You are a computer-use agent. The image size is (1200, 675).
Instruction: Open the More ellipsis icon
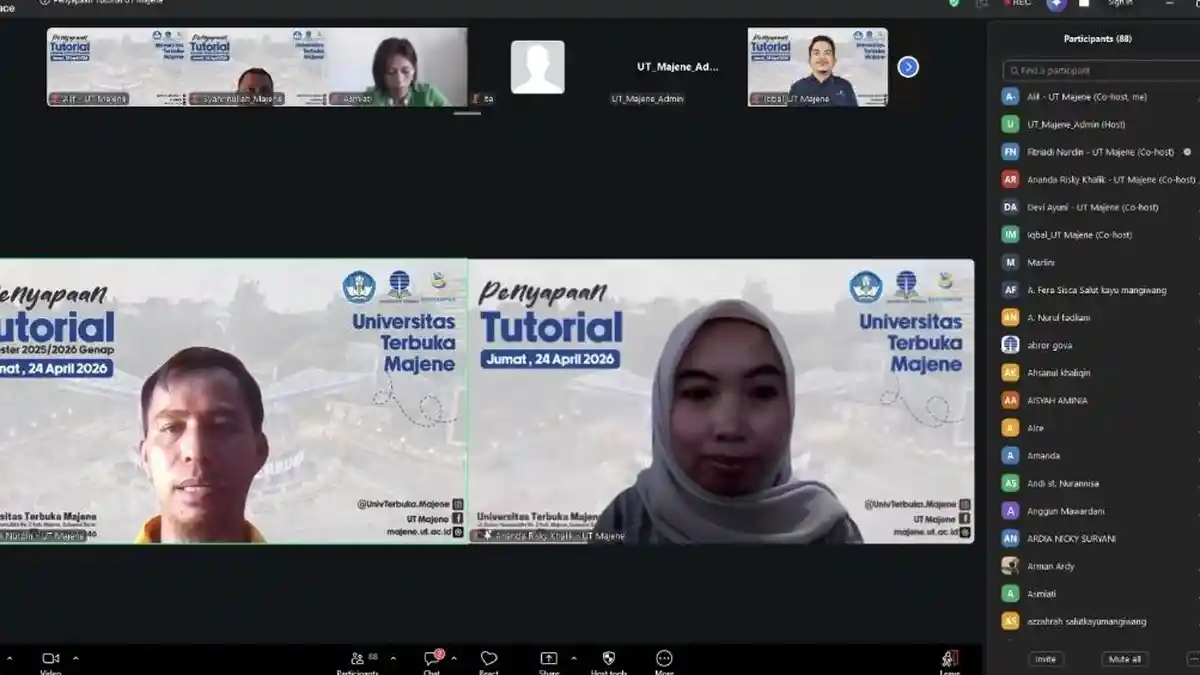click(664, 658)
